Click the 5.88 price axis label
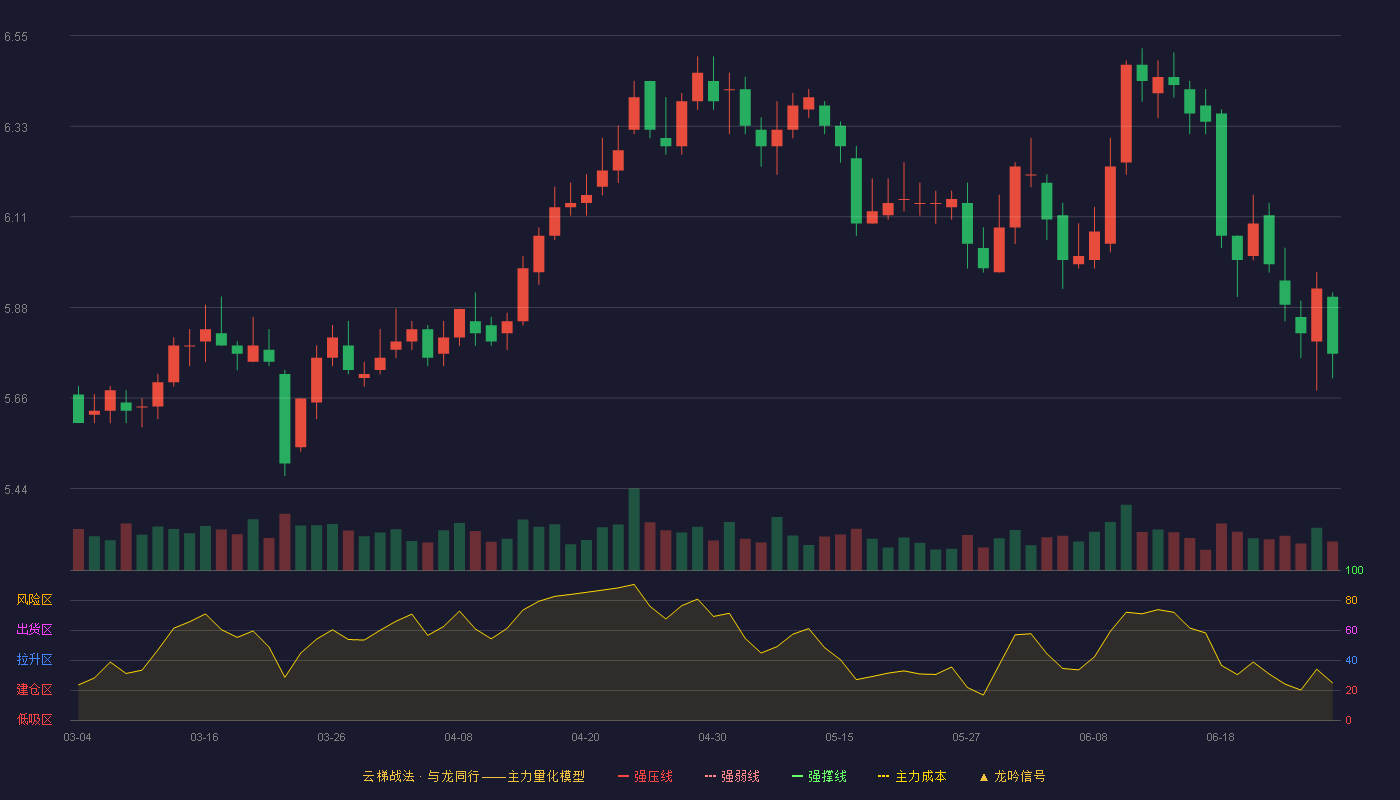The height and width of the screenshot is (800, 1400). tap(15, 309)
